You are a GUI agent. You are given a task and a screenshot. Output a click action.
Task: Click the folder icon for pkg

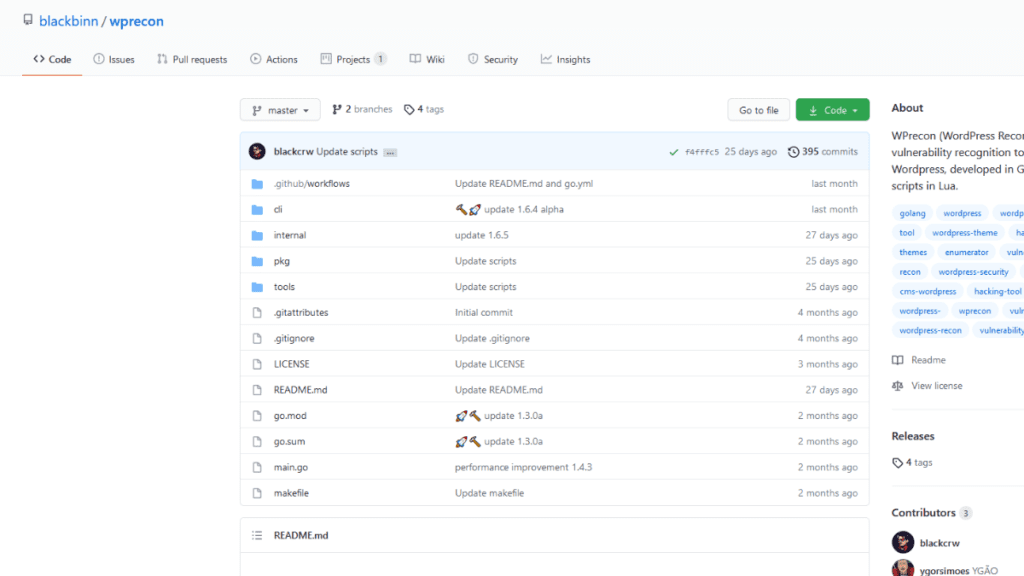pyautogui.click(x=257, y=261)
